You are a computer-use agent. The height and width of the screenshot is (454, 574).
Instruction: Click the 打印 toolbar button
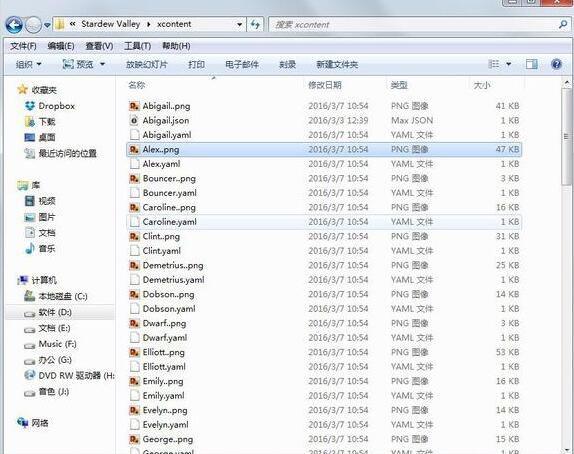[x=196, y=64]
